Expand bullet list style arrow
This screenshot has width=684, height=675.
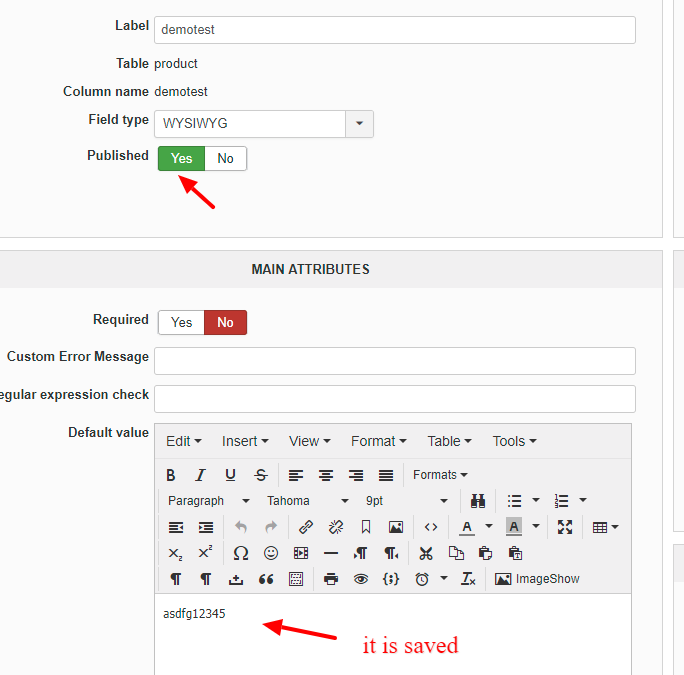pos(536,501)
